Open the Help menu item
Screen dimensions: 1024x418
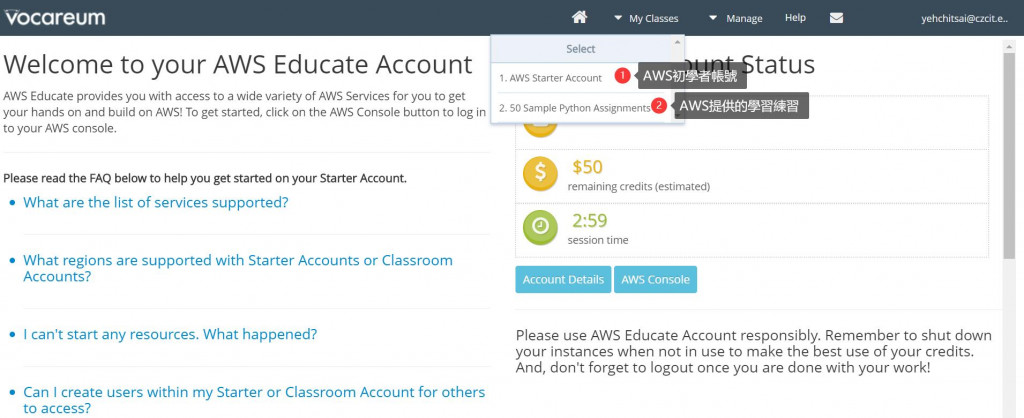795,18
